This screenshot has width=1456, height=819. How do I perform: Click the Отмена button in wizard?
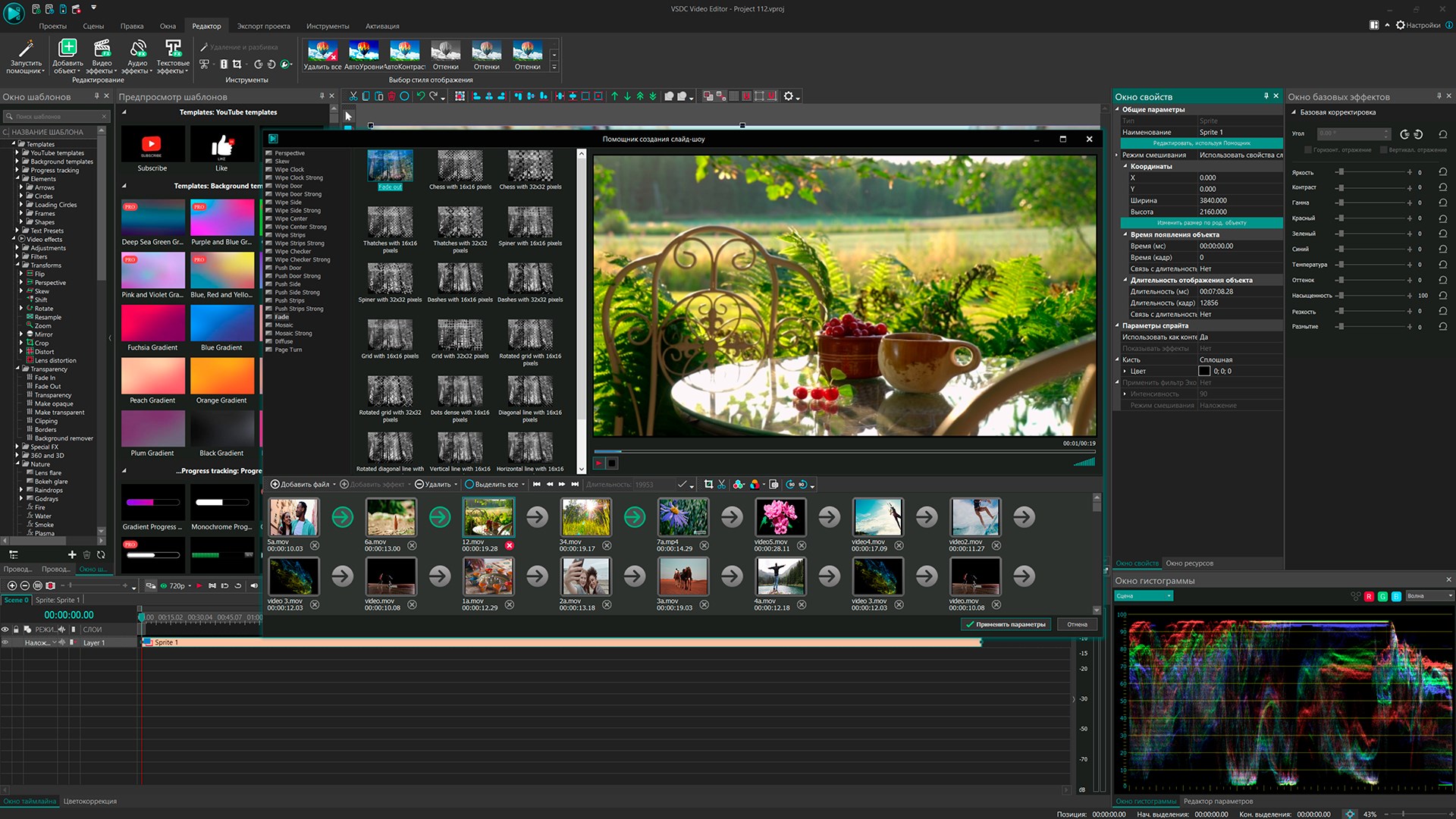pyautogui.click(x=1077, y=624)
